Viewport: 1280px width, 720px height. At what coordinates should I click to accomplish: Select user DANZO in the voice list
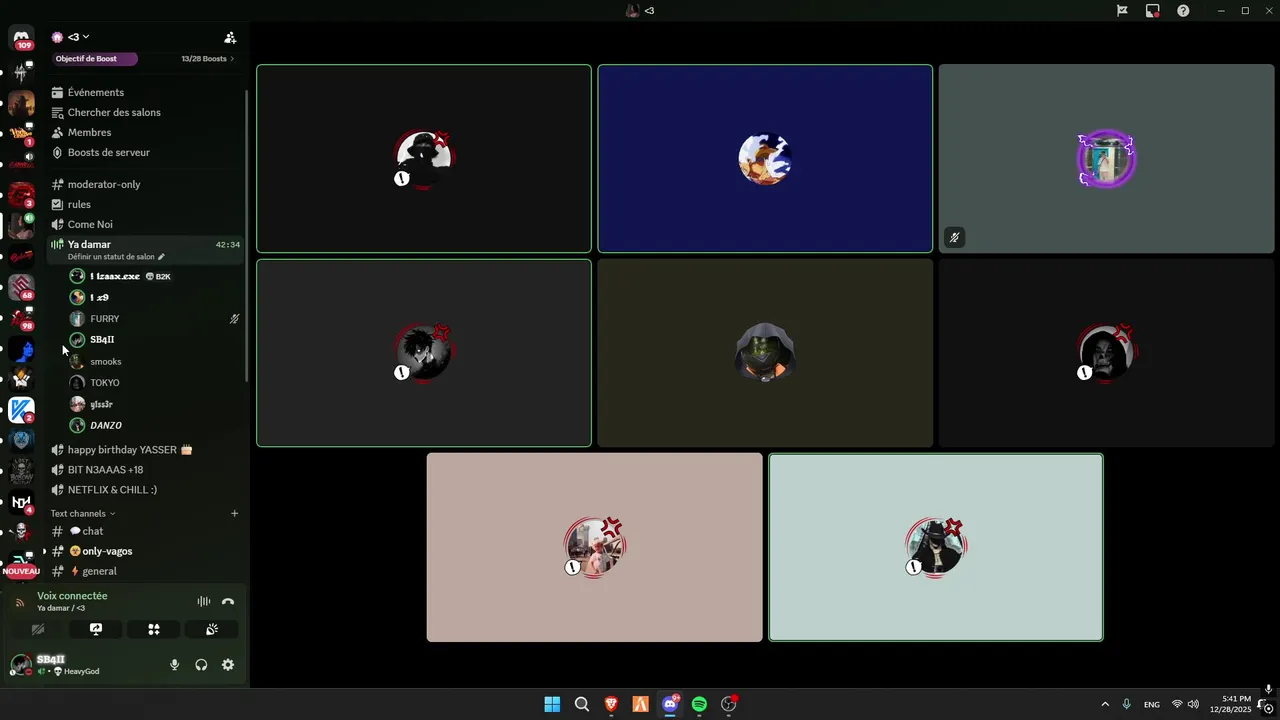pos(105,426)
